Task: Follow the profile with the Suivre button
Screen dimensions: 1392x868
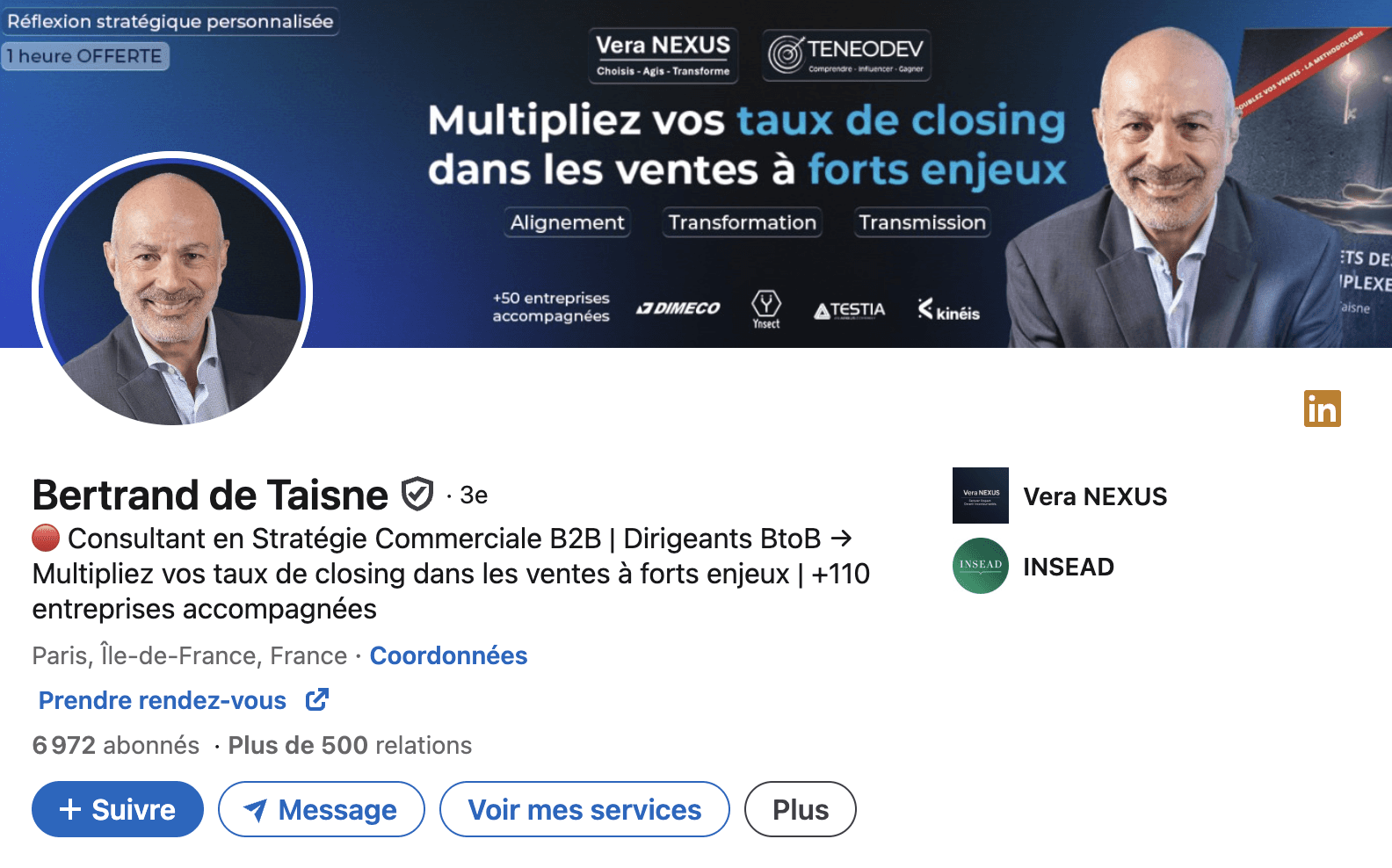Action: pyautogui.click(x=118, y=809)
